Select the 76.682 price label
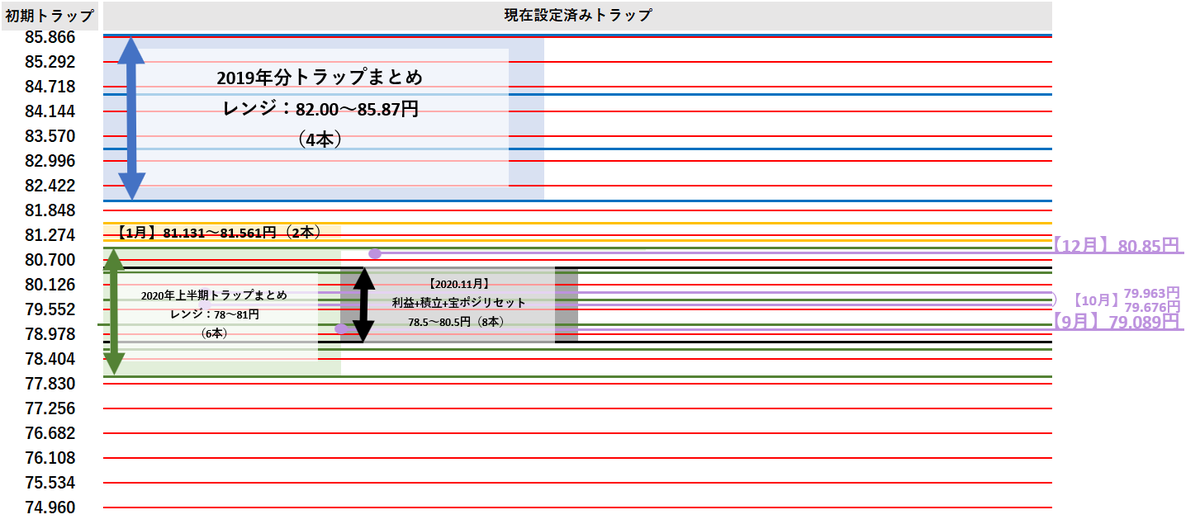1200x524 pixels. (49, 433)
